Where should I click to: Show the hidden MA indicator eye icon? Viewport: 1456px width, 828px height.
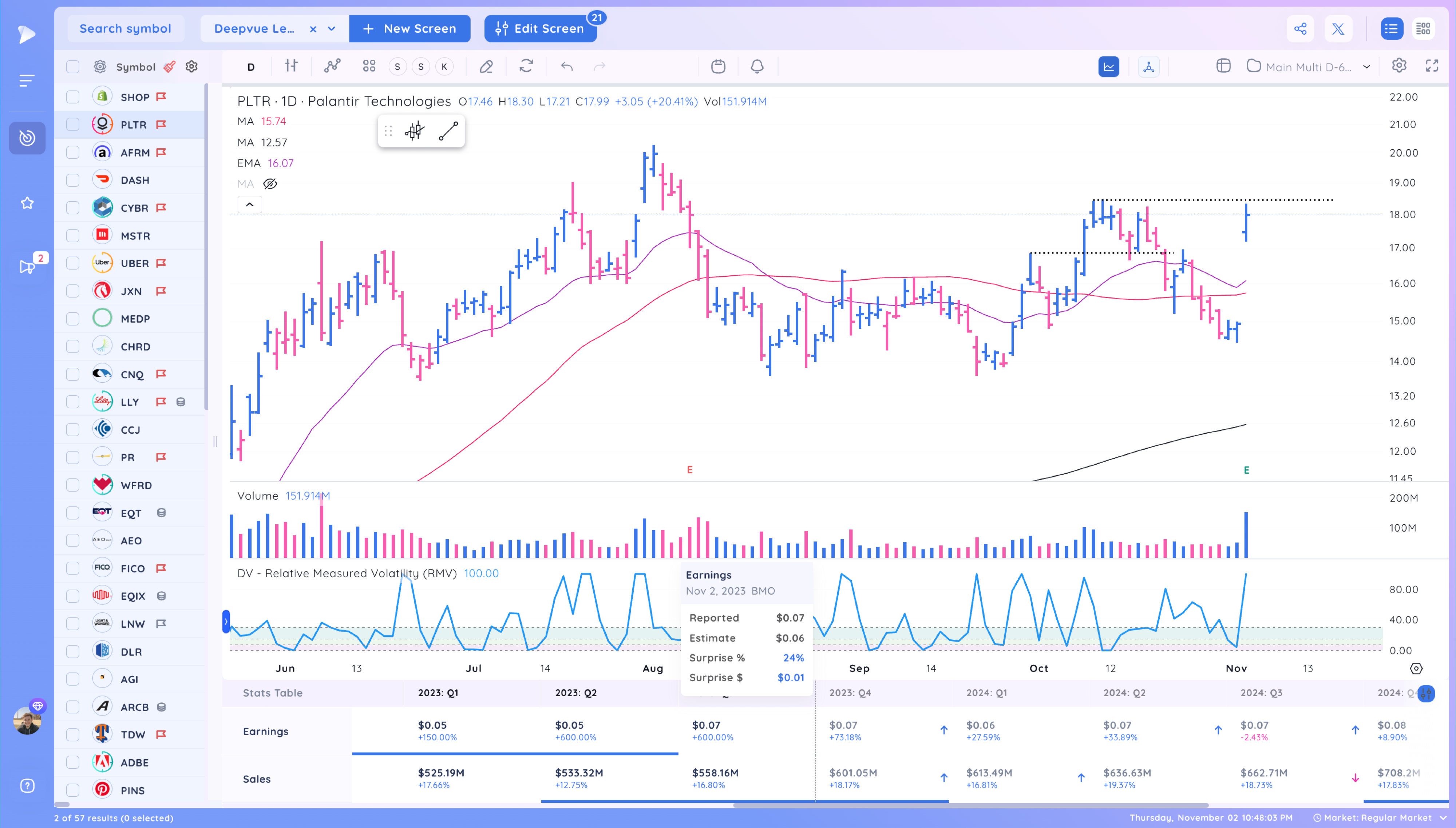pos(270,184)
